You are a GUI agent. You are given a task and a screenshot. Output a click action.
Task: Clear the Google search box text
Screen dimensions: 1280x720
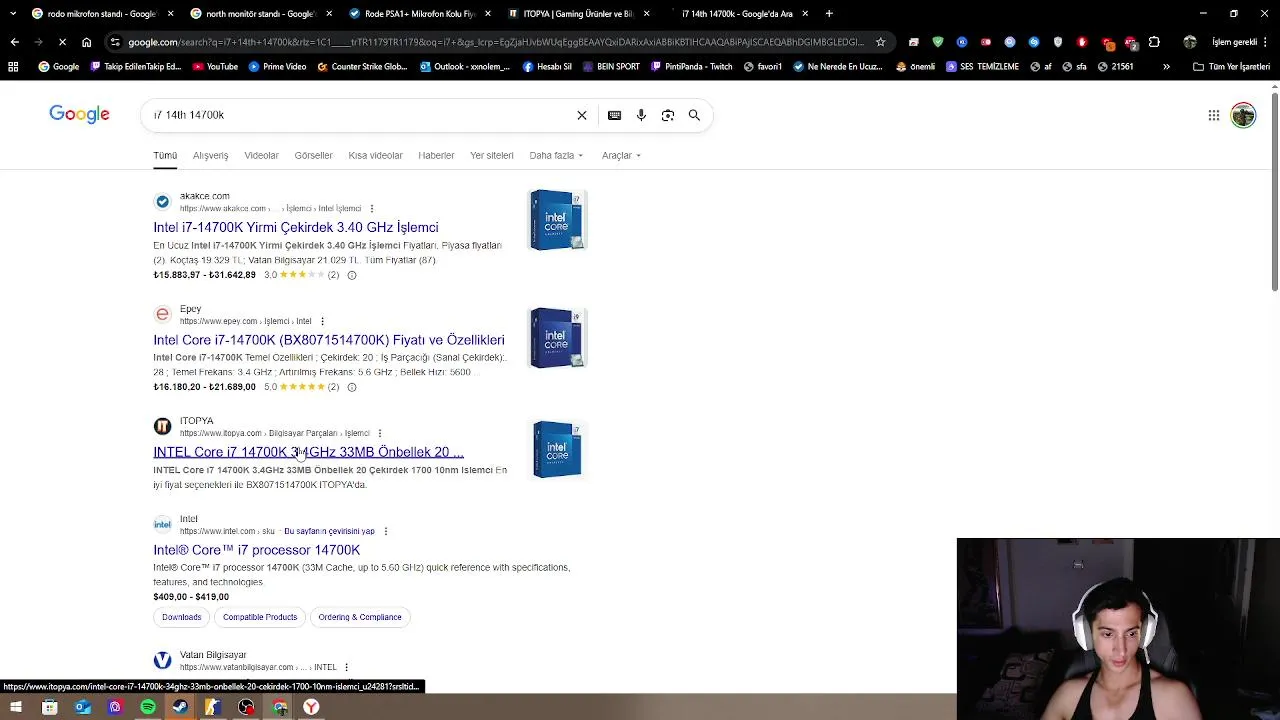[x=582, y=115]
